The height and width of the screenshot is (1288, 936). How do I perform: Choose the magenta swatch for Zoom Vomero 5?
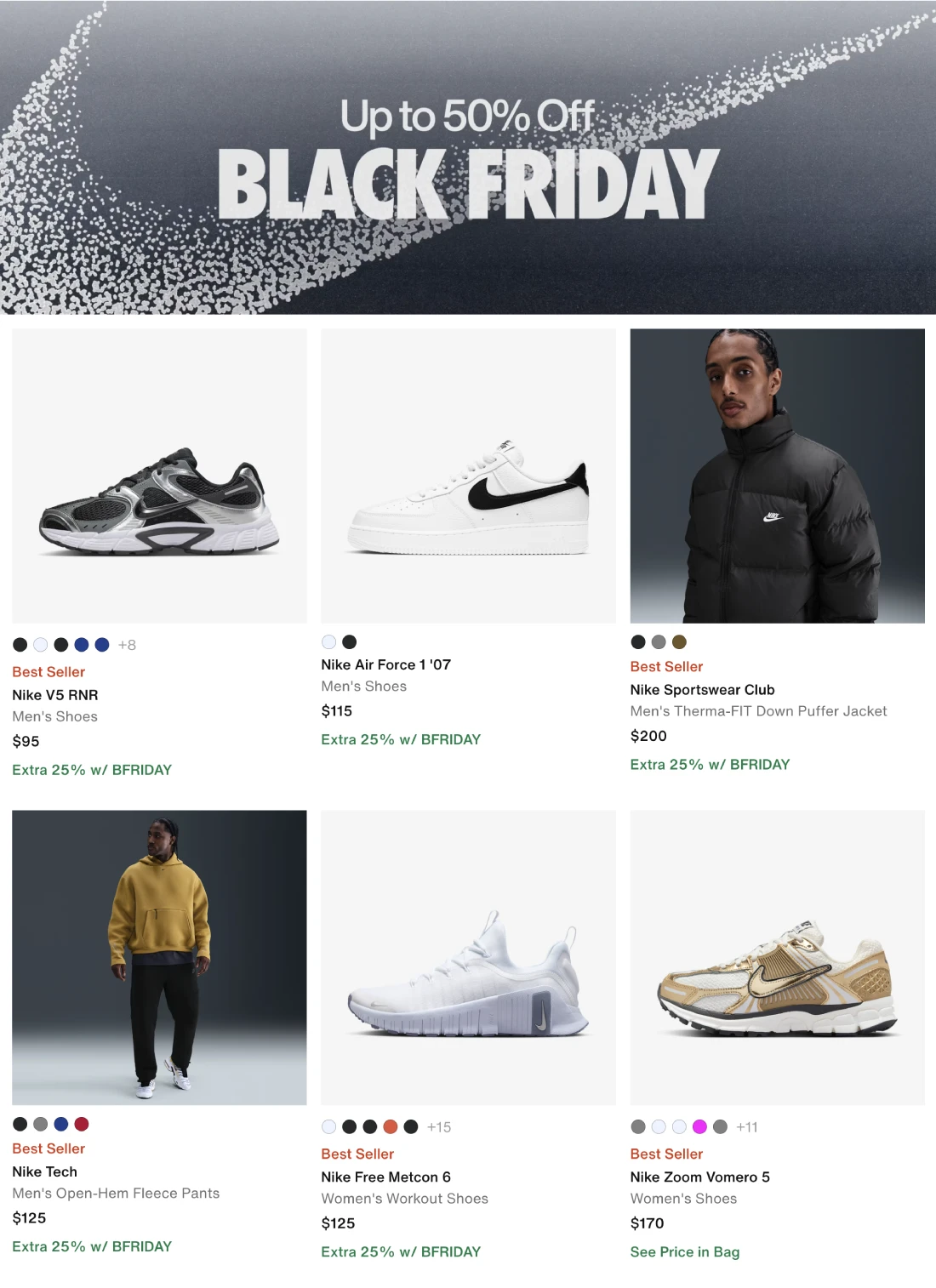[x=699, y=1126]
